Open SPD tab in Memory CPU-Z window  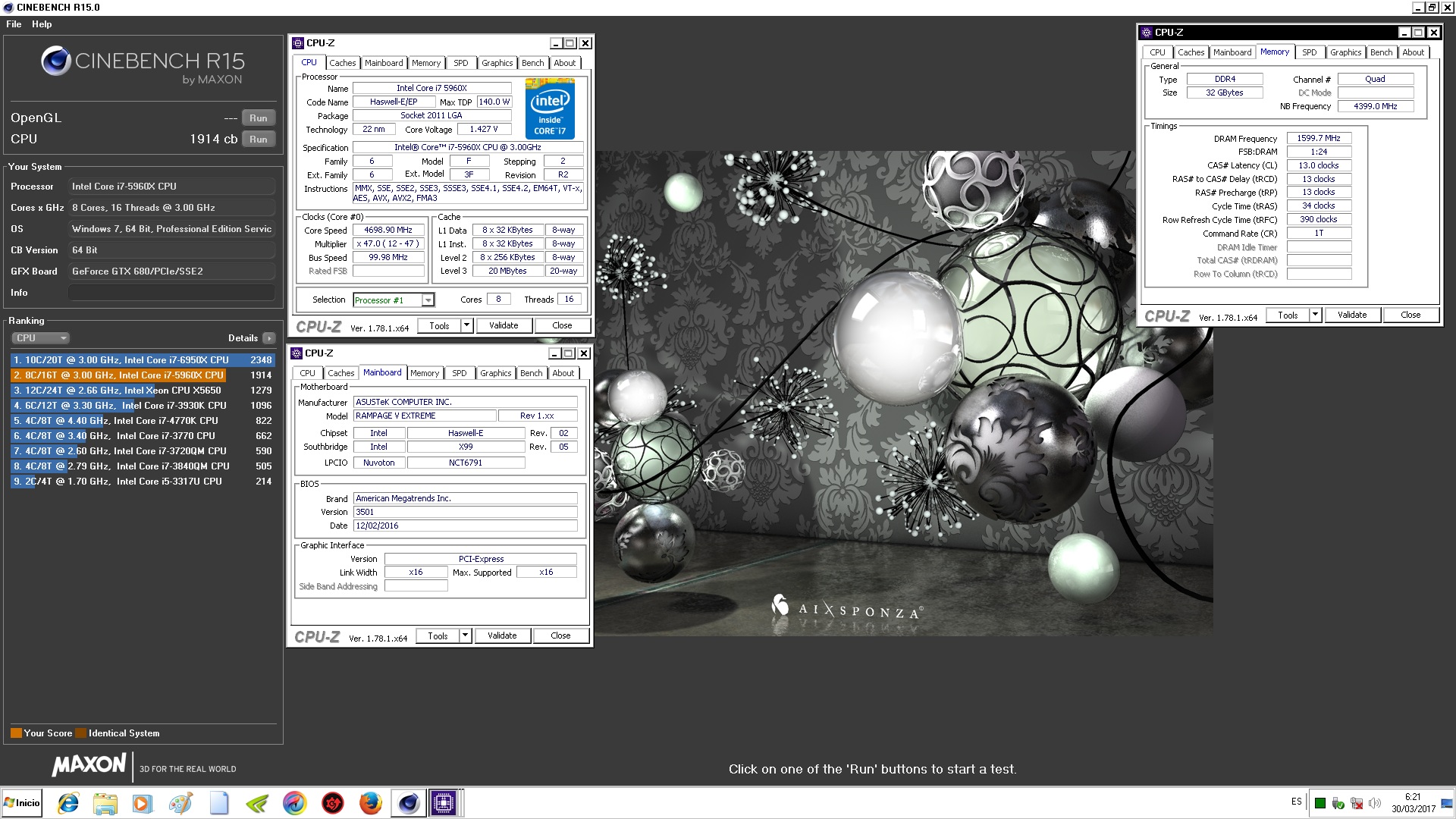(x=1310, y=52)
